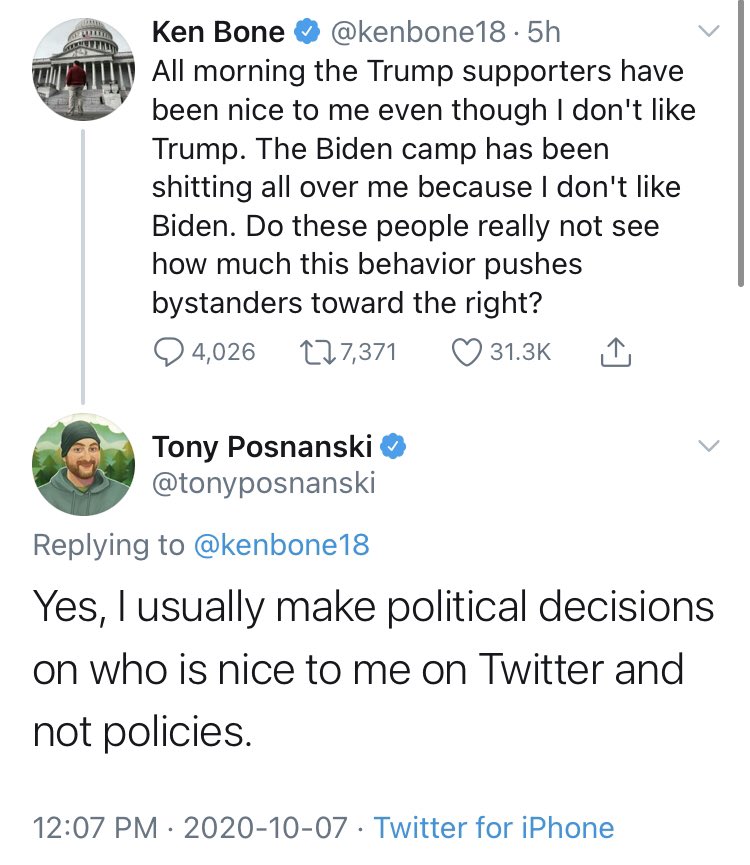Click Tony Posnanski's verified badge

point(394,446)
